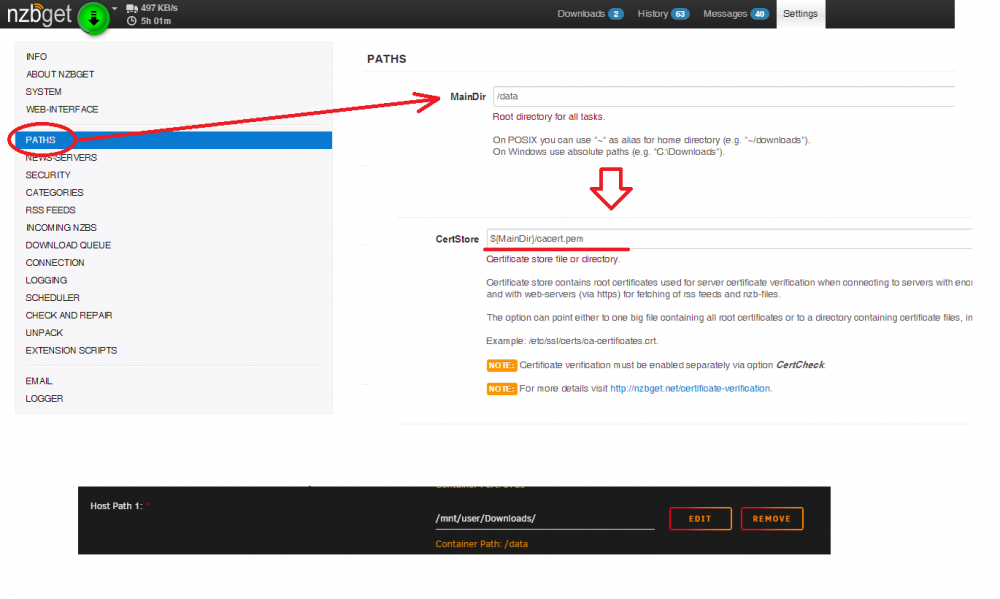The image size is (1000, 599).
Task: Open SECURITY settings section
Action: [48, 175]
